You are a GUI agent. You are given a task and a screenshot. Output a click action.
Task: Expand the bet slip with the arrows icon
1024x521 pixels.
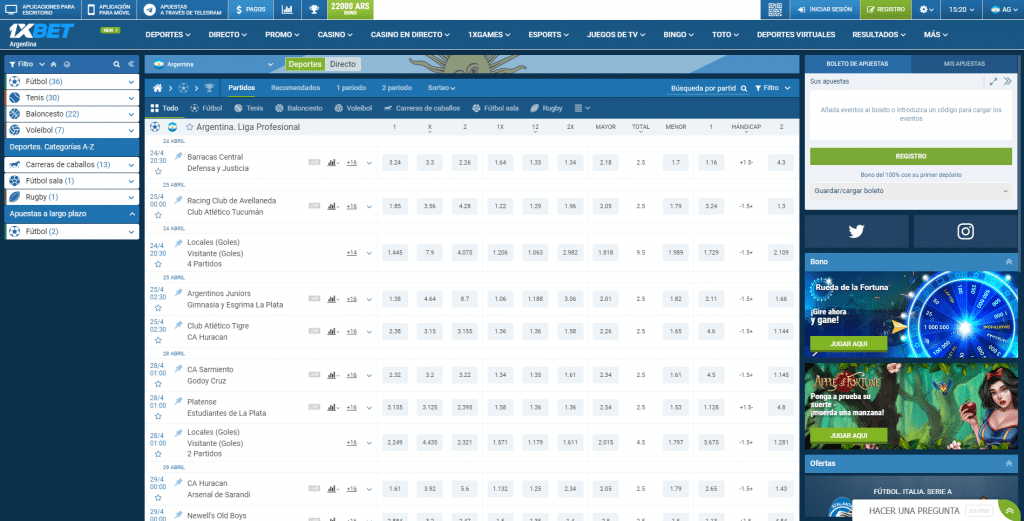993,82
